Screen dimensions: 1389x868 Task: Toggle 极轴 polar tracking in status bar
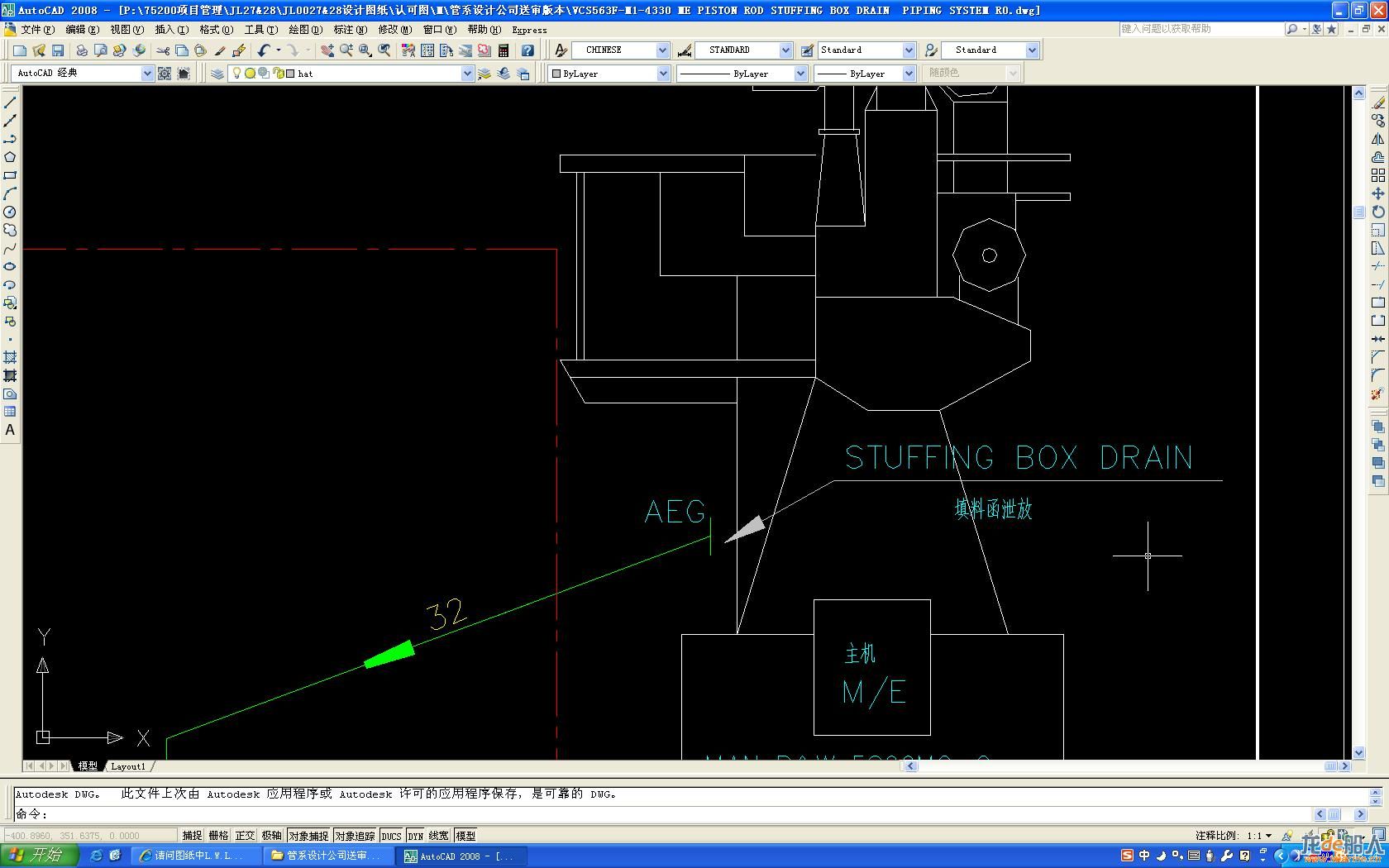[271, 836]
